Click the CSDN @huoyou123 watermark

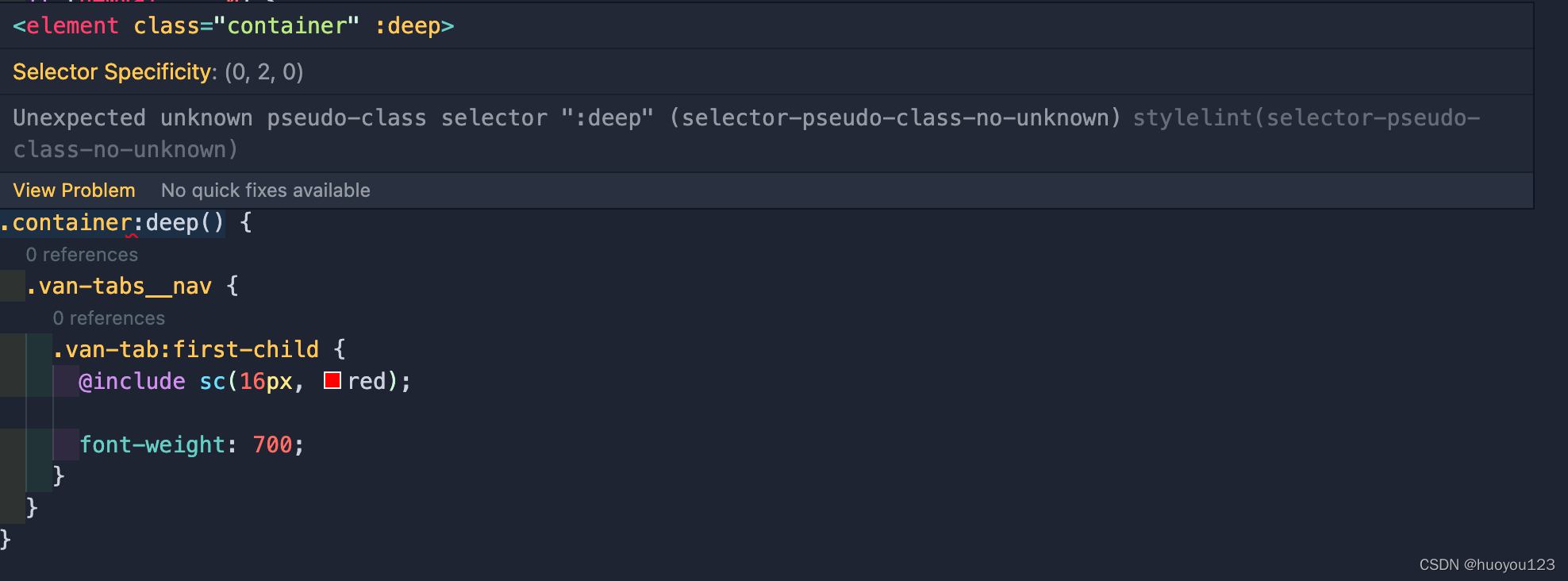(1490, 564)
